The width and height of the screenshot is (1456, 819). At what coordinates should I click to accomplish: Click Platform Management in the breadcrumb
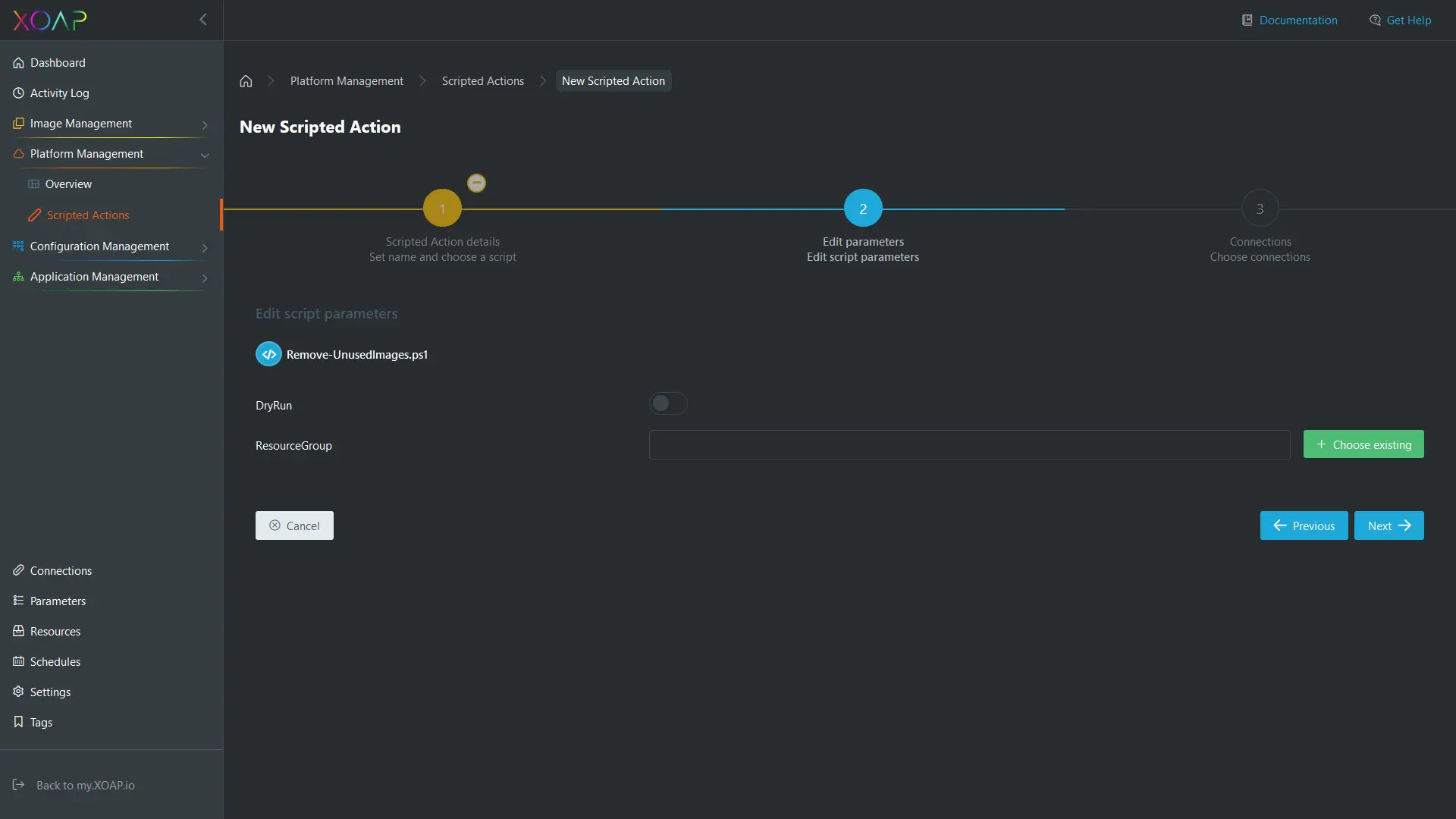tap(347, 81)
